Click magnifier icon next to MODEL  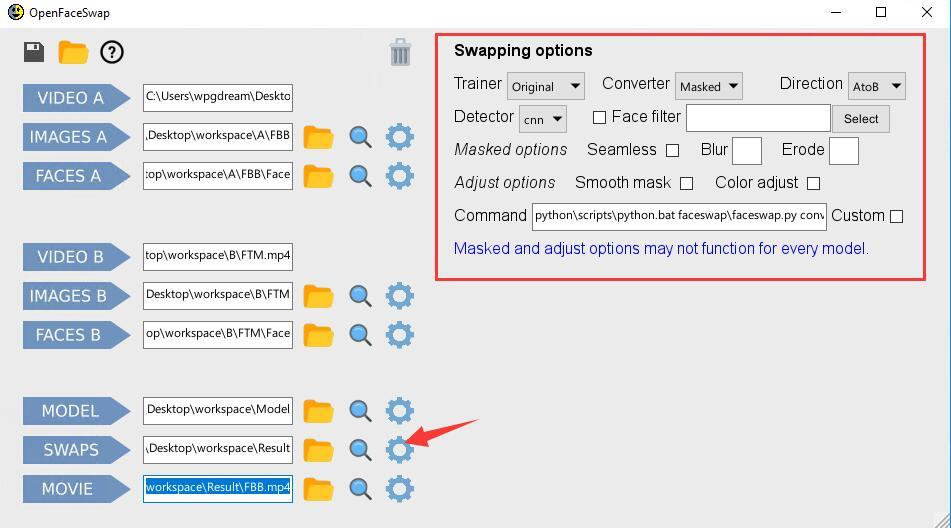click(360, 411)
